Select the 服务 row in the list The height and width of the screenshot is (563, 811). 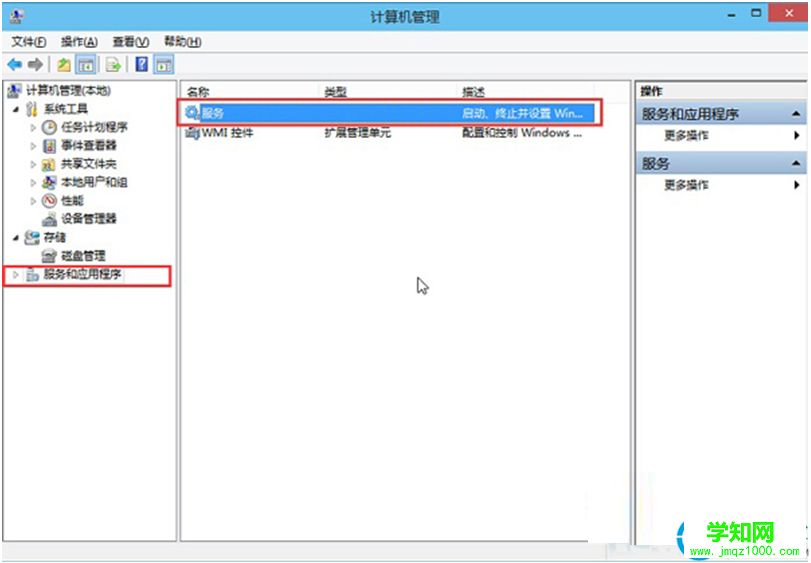(x=389, y=113)
